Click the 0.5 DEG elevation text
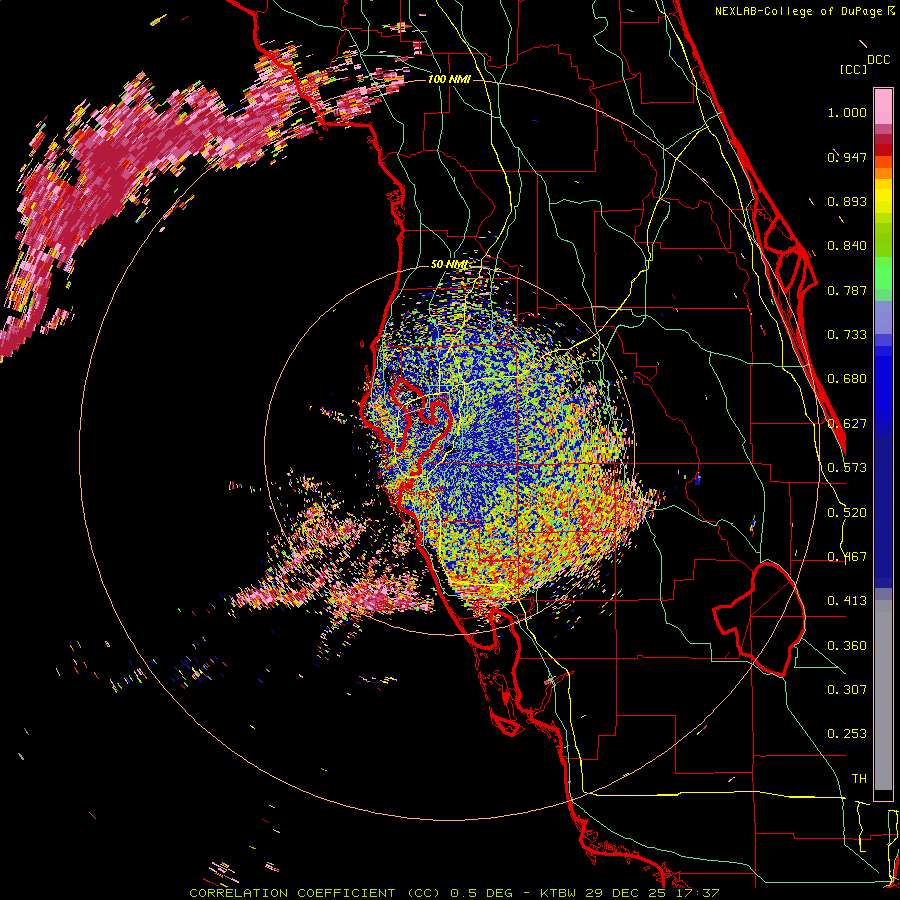 (x=482, y=893)
